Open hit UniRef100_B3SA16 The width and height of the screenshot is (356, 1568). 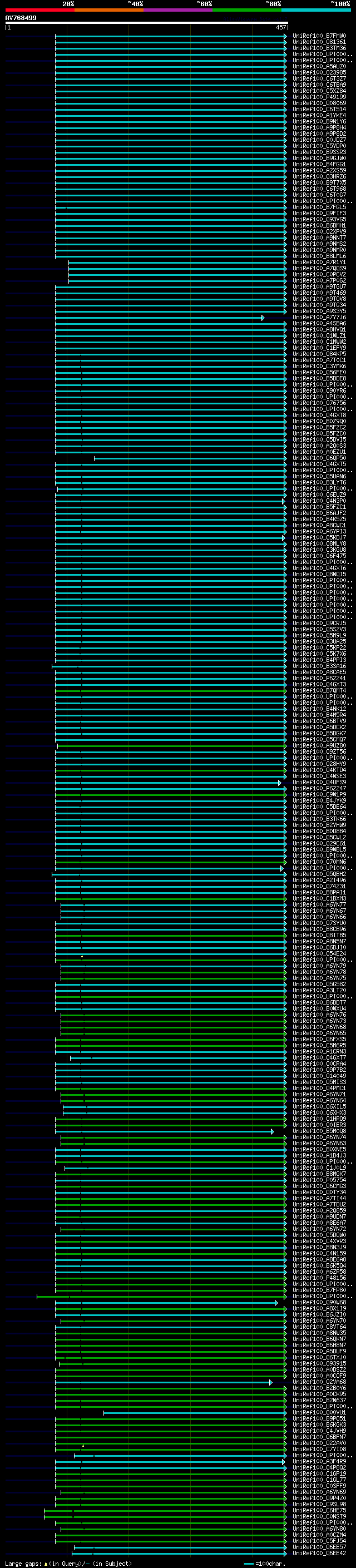(319, 666)
